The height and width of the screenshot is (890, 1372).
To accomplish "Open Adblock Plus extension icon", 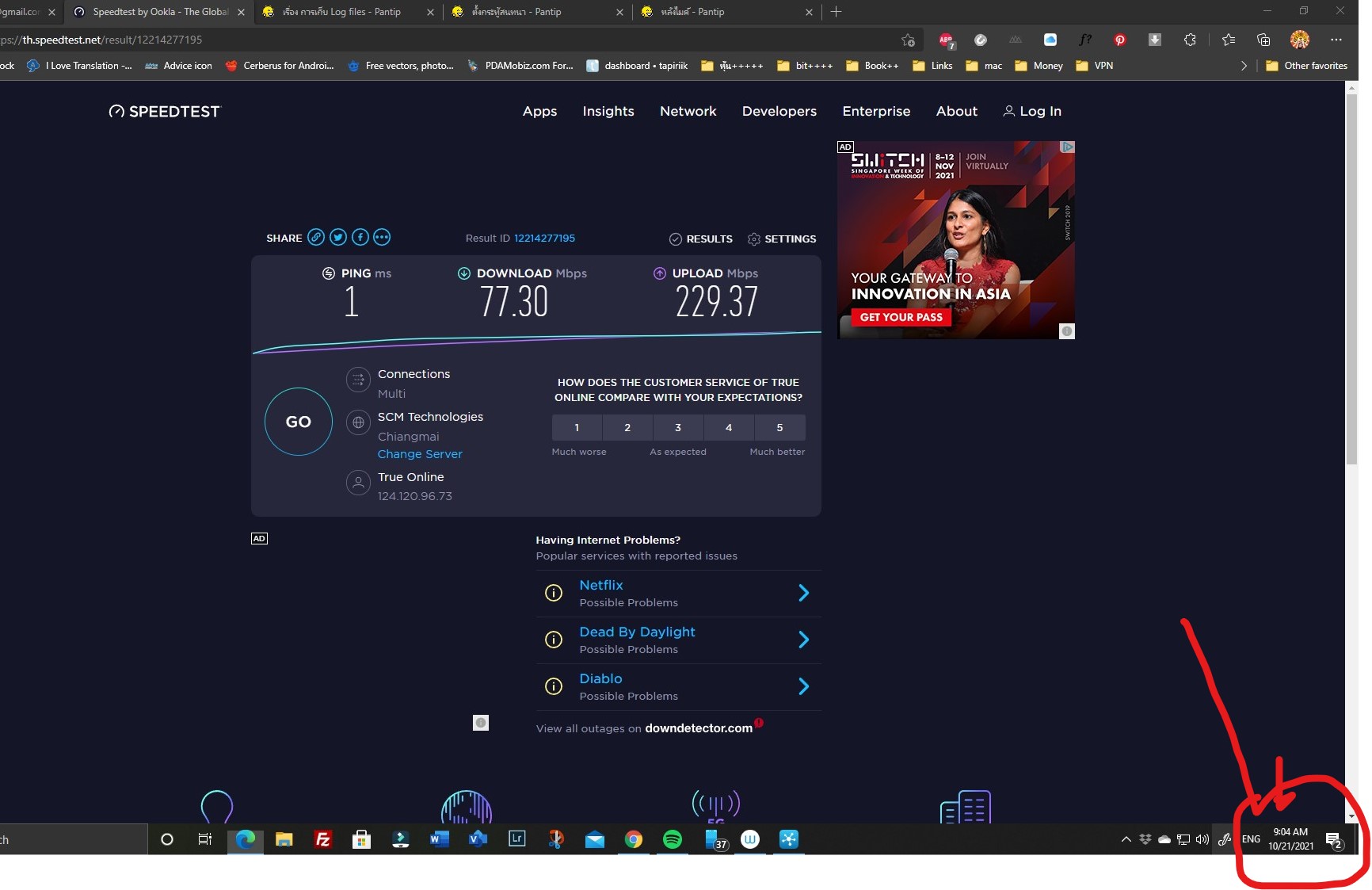I will [x=946, y=40].
